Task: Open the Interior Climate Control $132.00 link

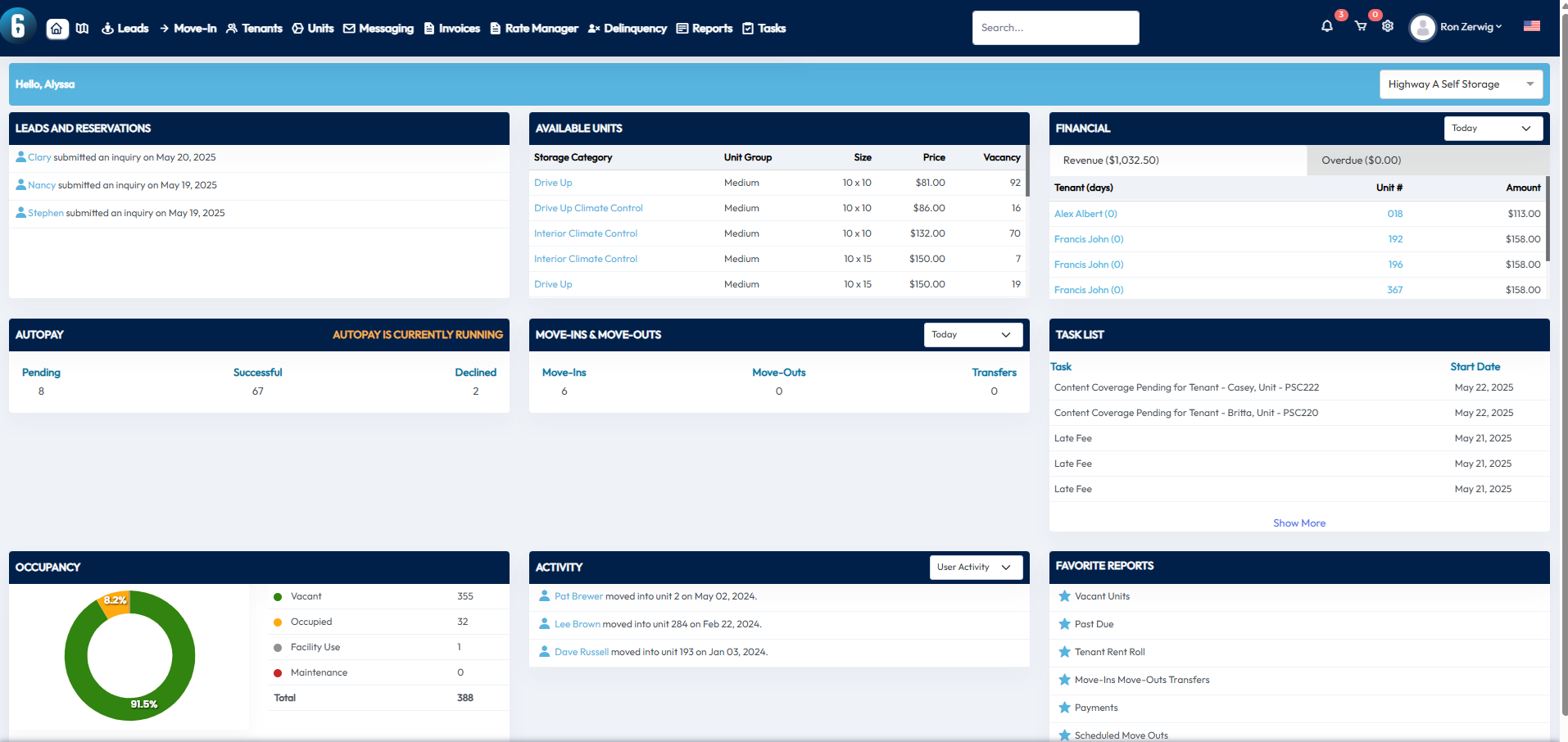Action: click(585, 233)
